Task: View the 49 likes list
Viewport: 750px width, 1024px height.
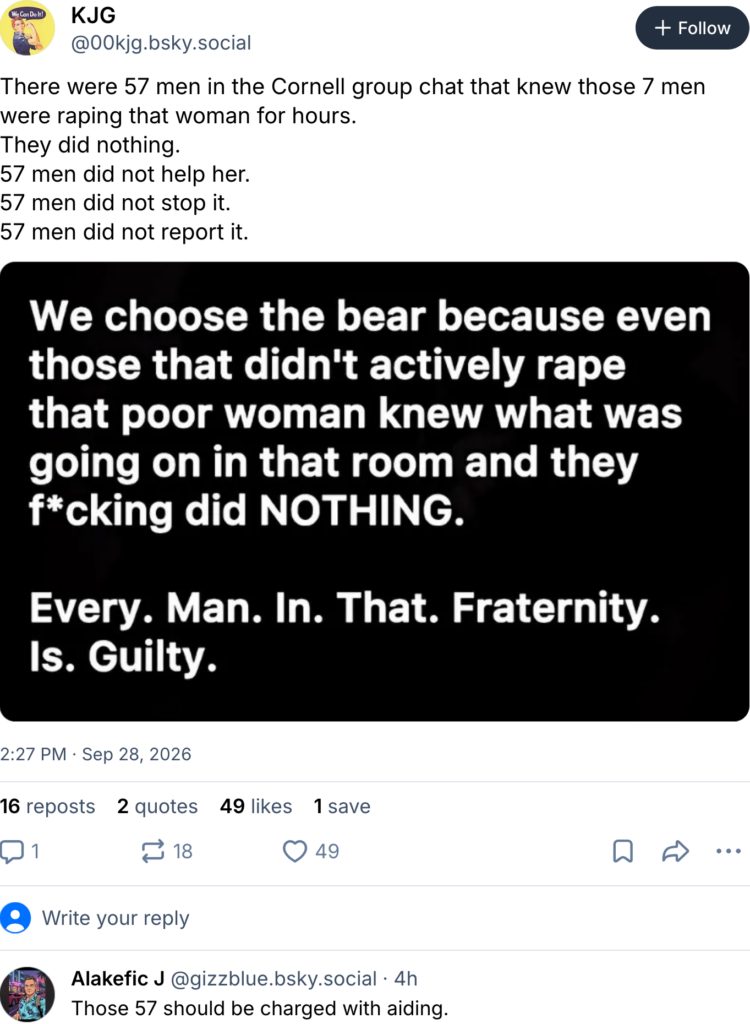Action: pyautogui.click(x=256, y=807)
